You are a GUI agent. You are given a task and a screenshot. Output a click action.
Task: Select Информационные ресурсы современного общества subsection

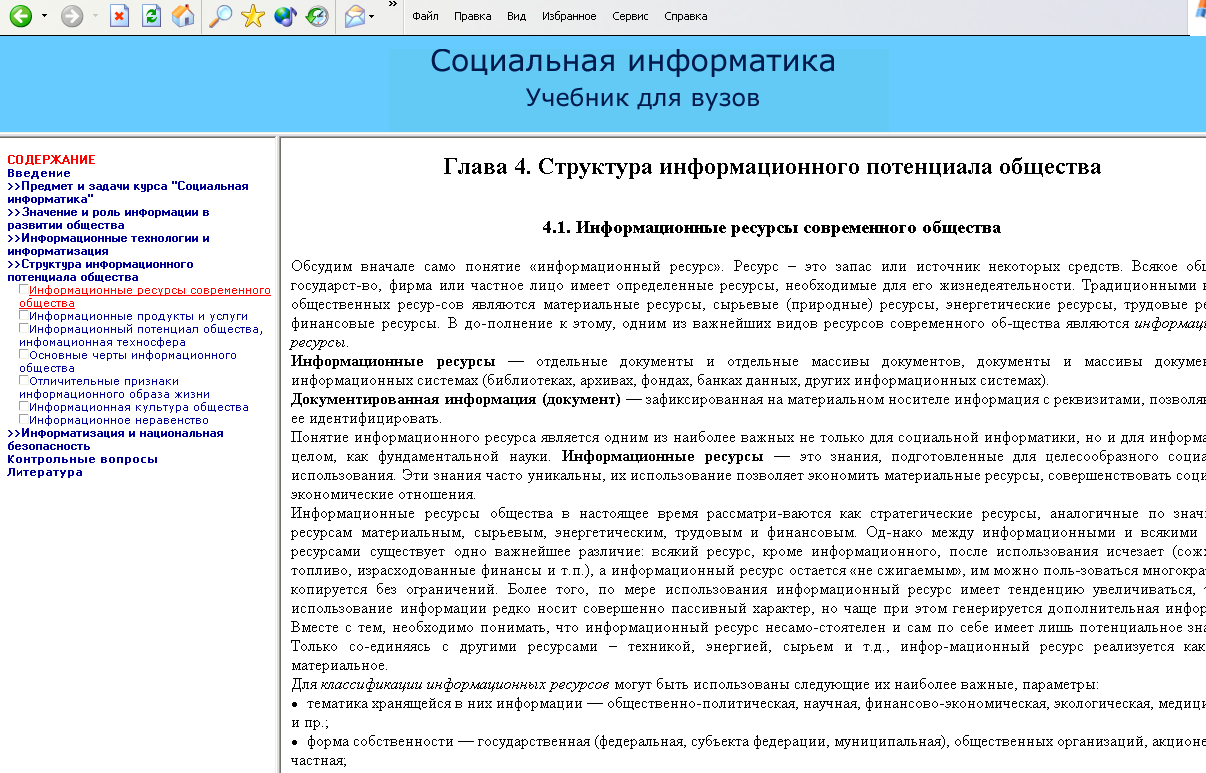coord(145,296)
